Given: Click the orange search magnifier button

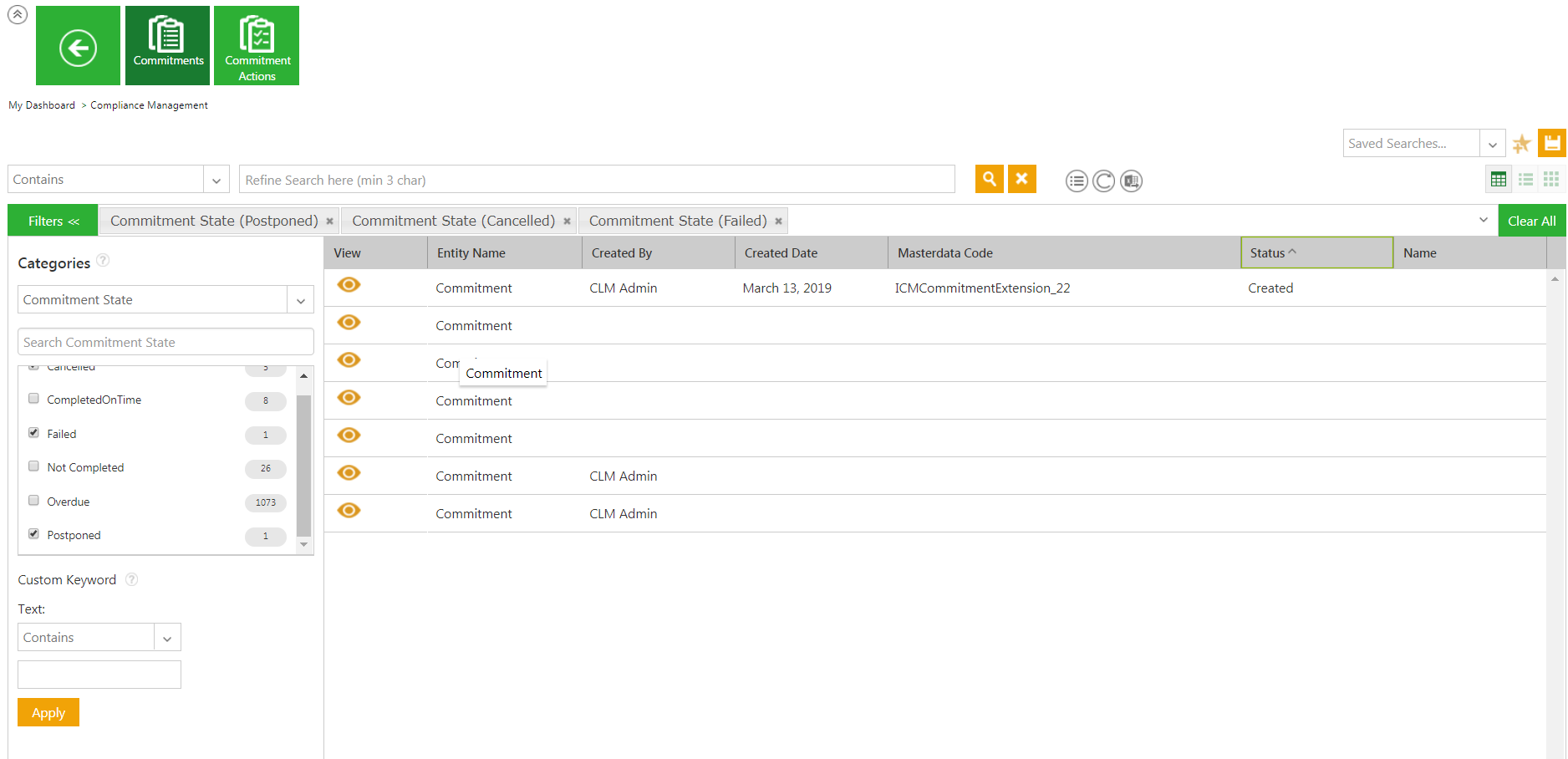Looking at the screenshot, I should click(989, 179).
